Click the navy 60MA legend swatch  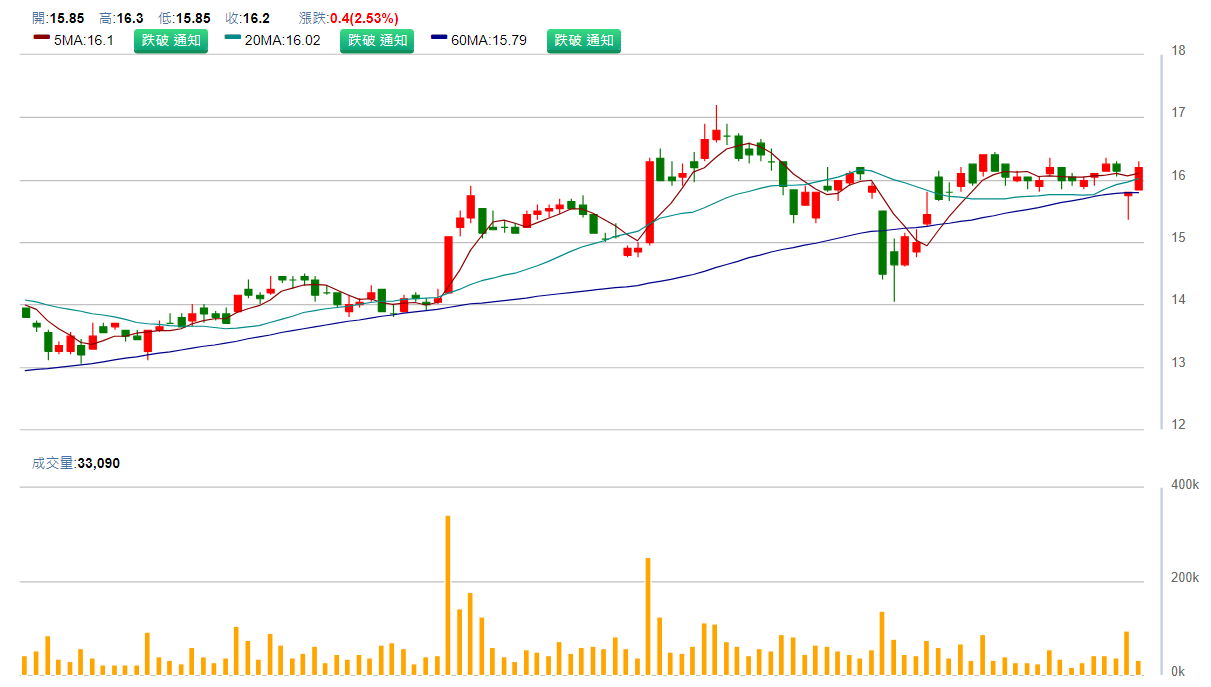point(439,38)
